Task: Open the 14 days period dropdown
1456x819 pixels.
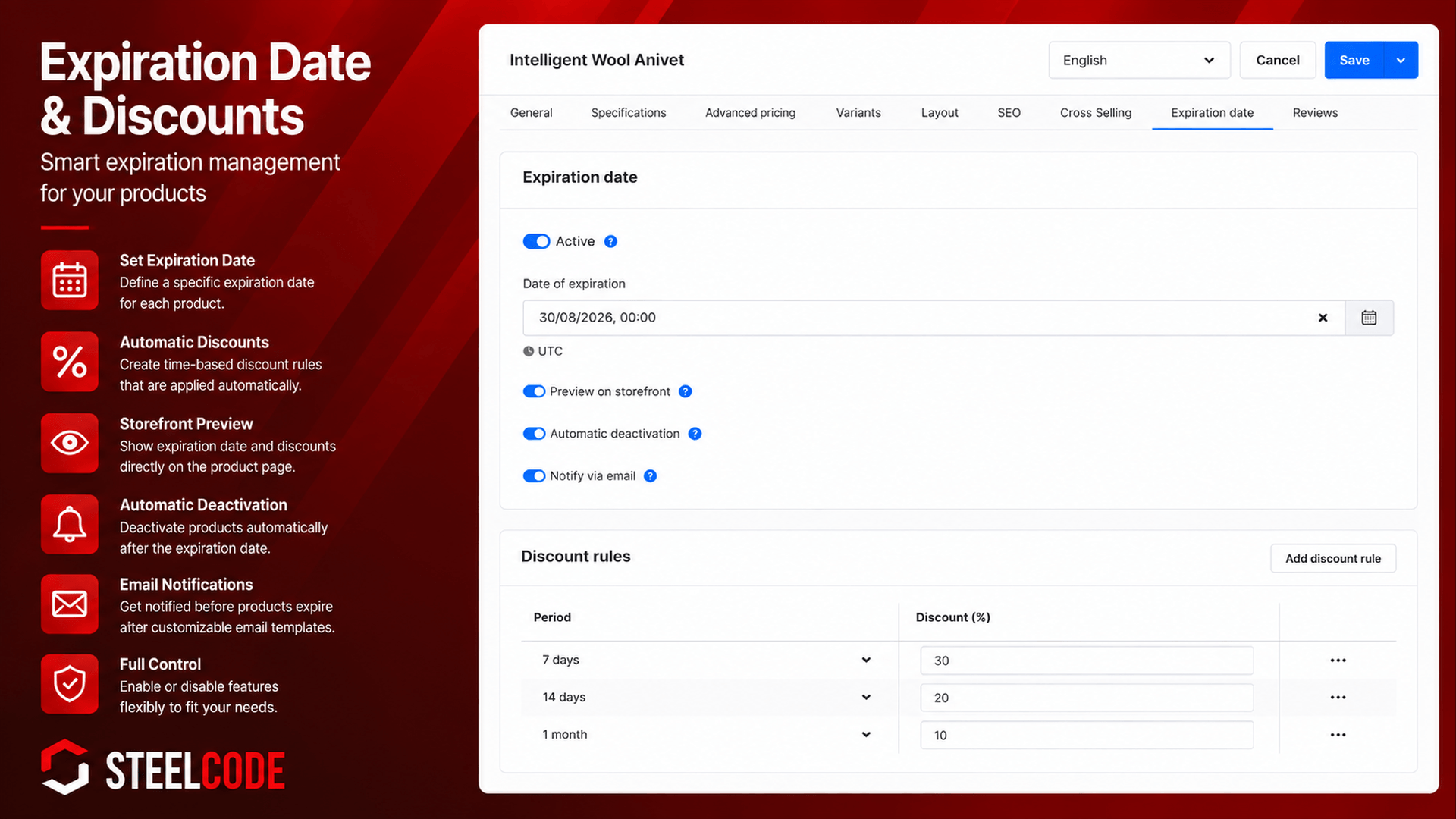Action: [x=707, y=698]
